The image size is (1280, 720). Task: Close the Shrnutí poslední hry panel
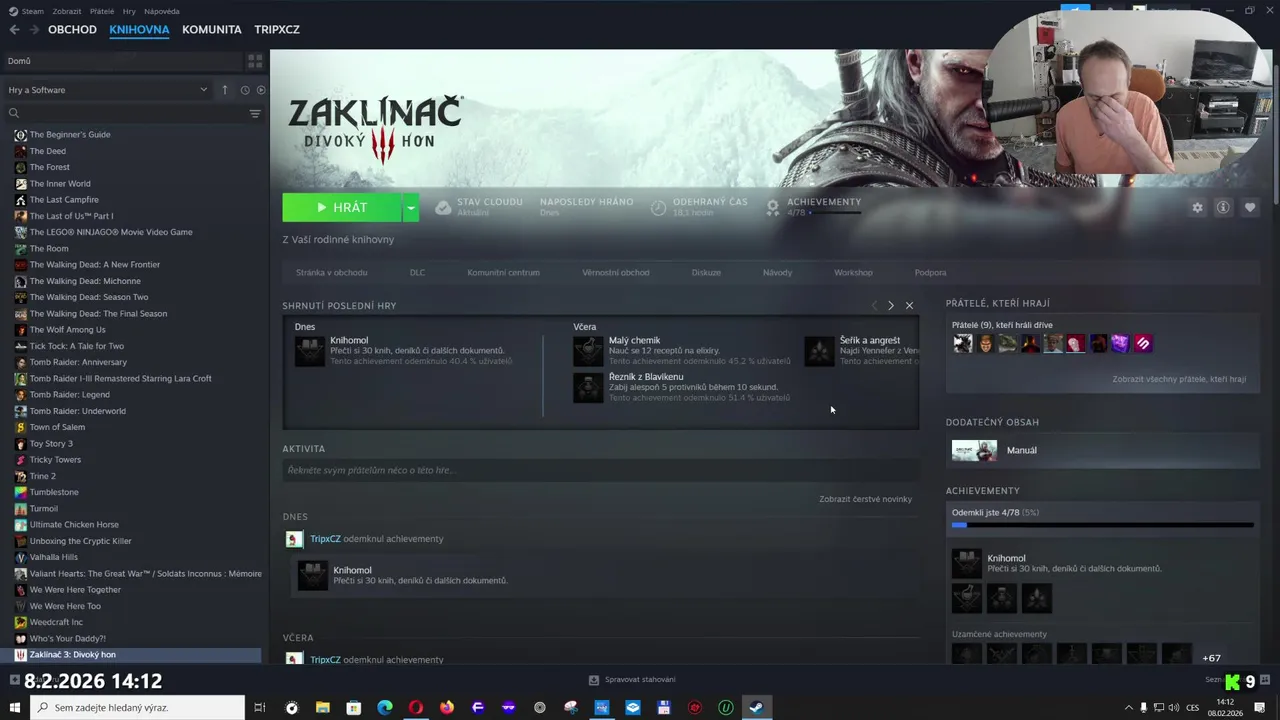pos(909,305)
